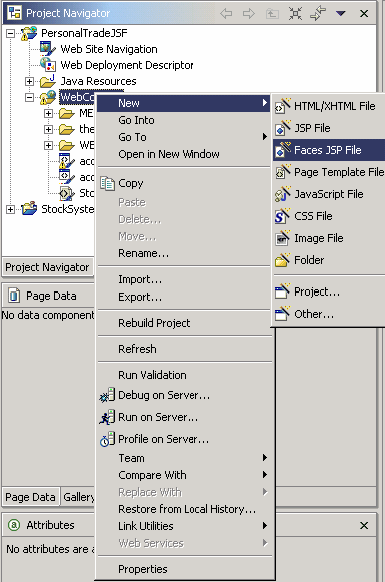The image size is (385, 582).
Task: Click the Profile on Server stopwatch icon
Action: click(107, 439)
